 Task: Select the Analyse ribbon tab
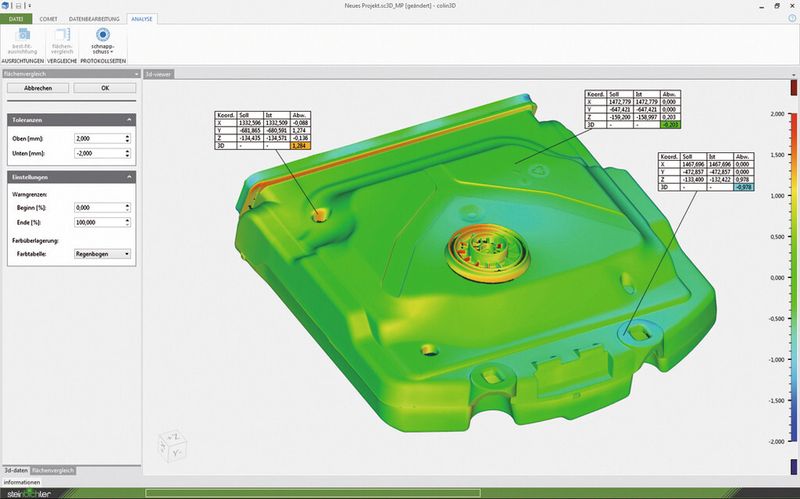pos(142,19)
